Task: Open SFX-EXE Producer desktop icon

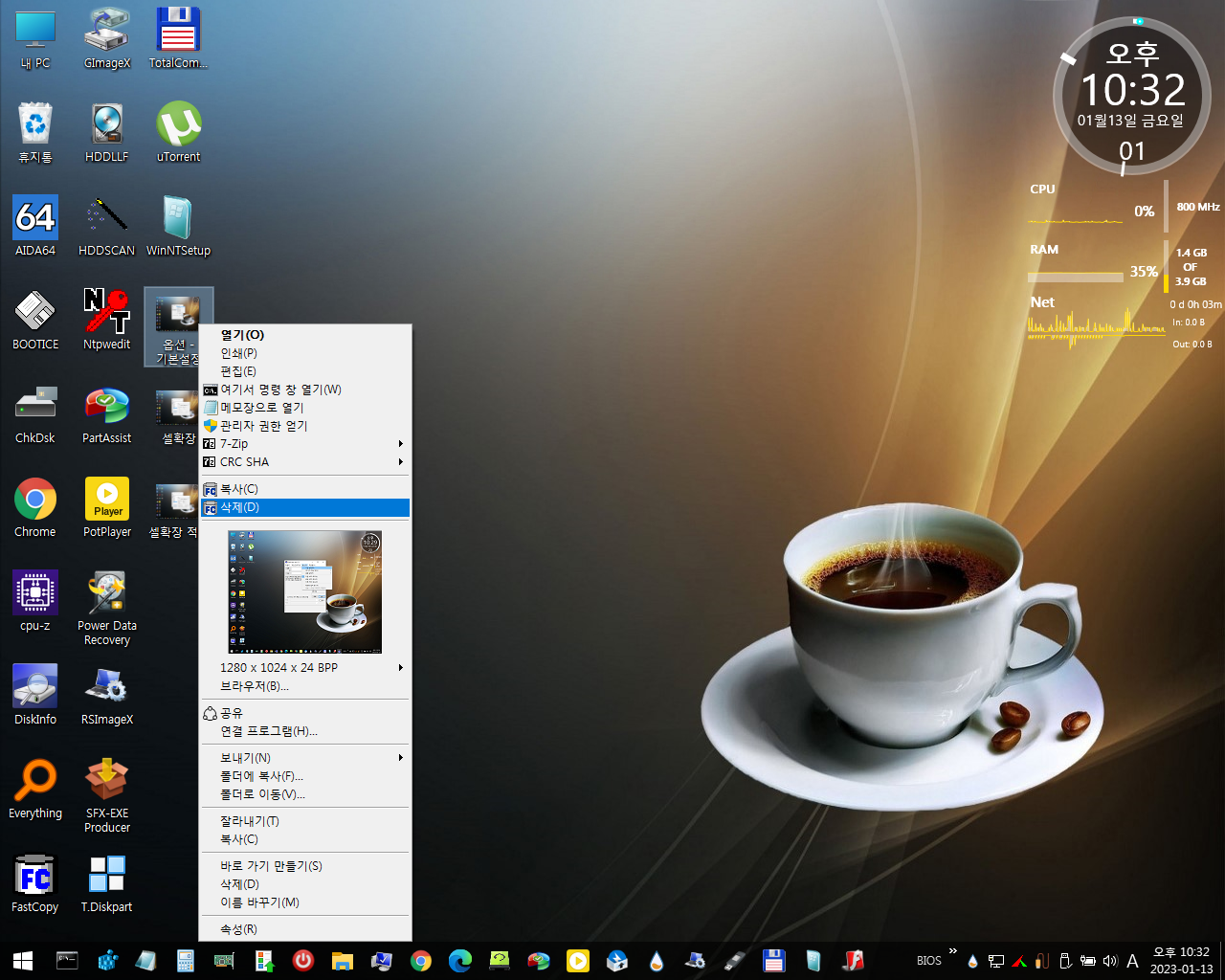Action: tap(107, 796)
